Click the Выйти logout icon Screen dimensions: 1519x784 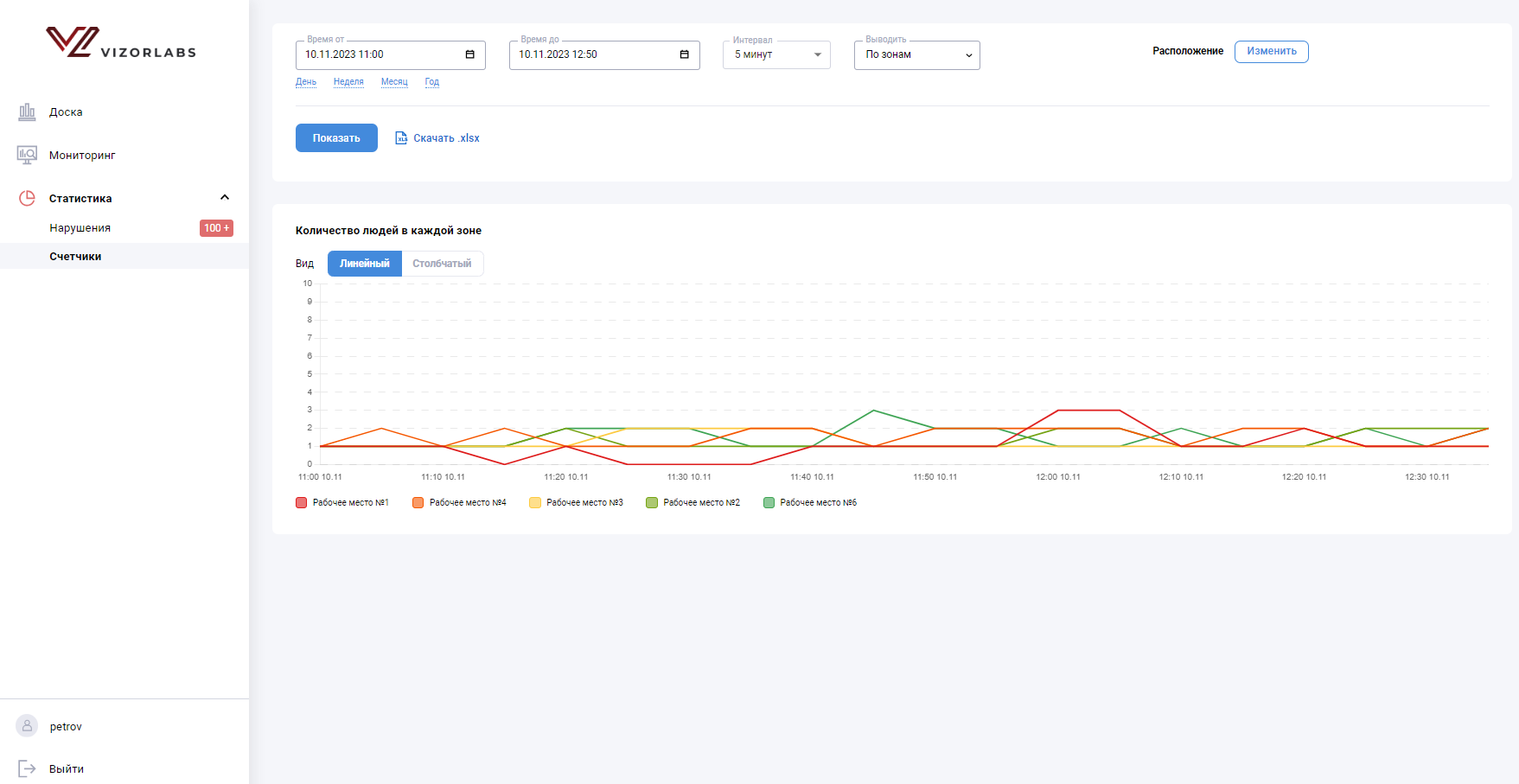(27, 768)
